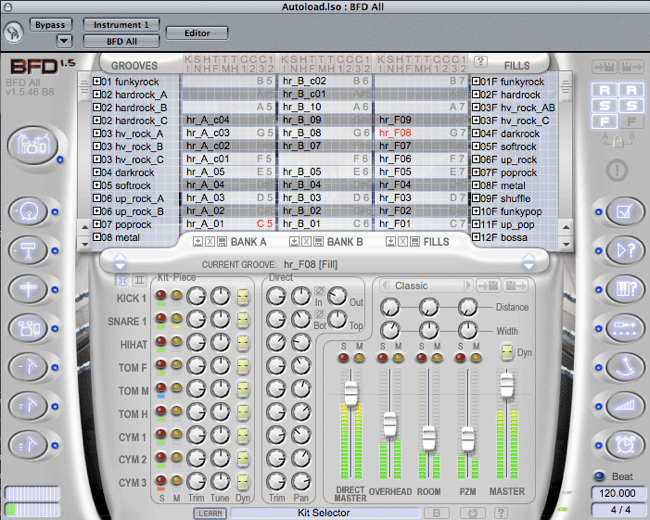Viewport: 650px width, 520px height.
Task: Click the 120.000 tempo field
Action: point(617,493)
